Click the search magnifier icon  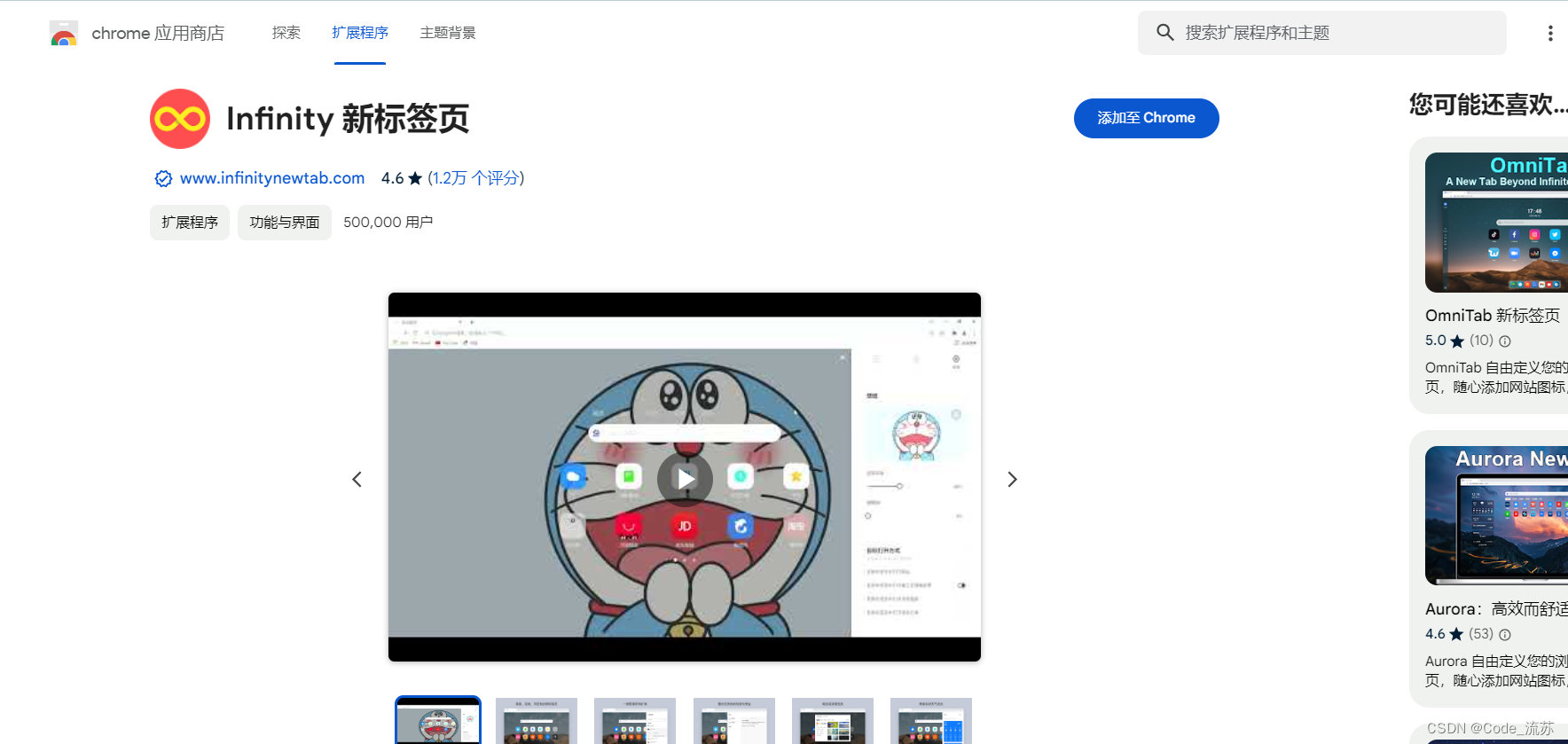1164,33
